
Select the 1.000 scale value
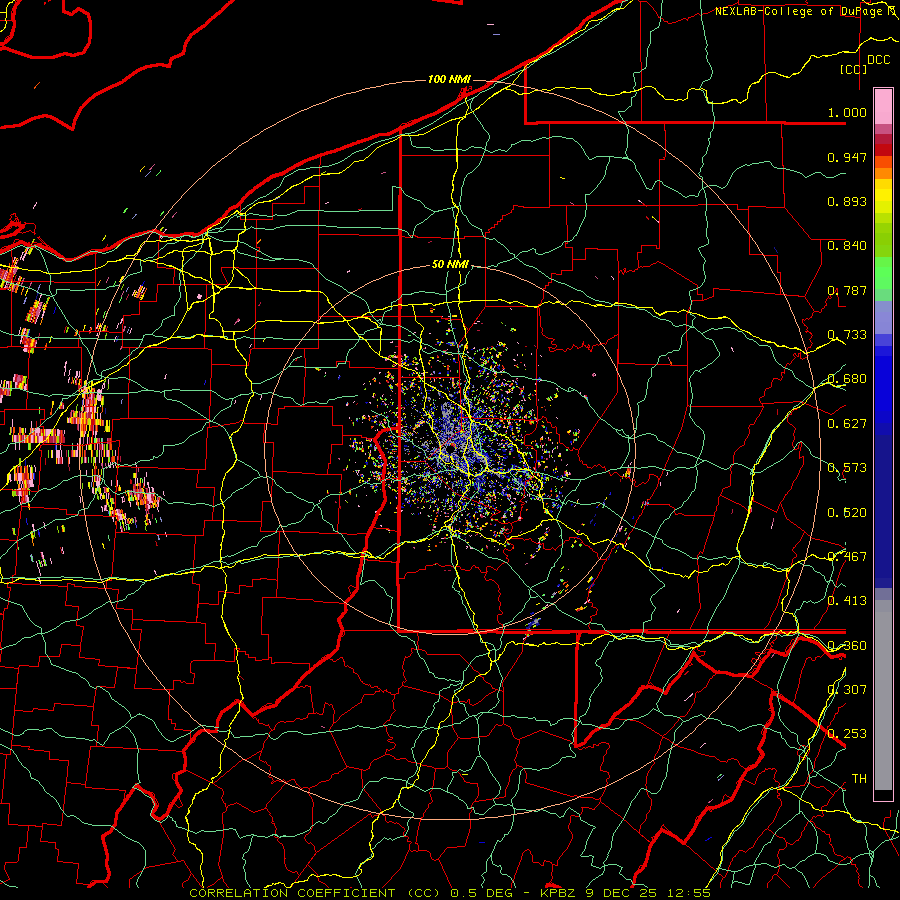(x=847, y=112)
